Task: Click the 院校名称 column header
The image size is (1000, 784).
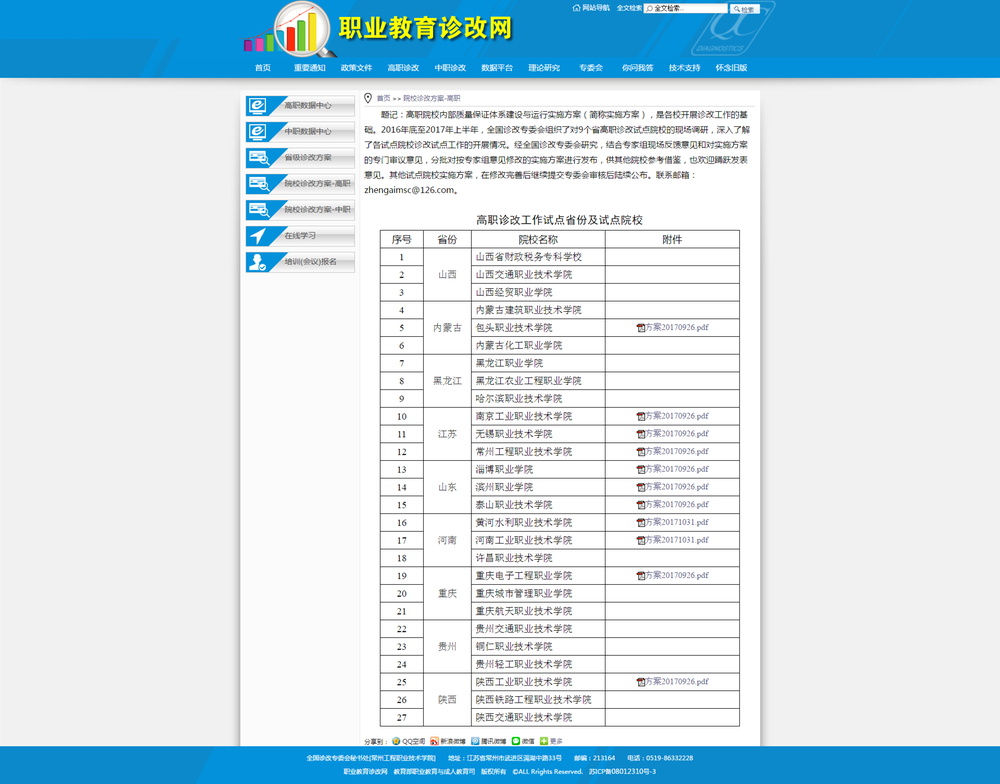Action: coord(538,240)
